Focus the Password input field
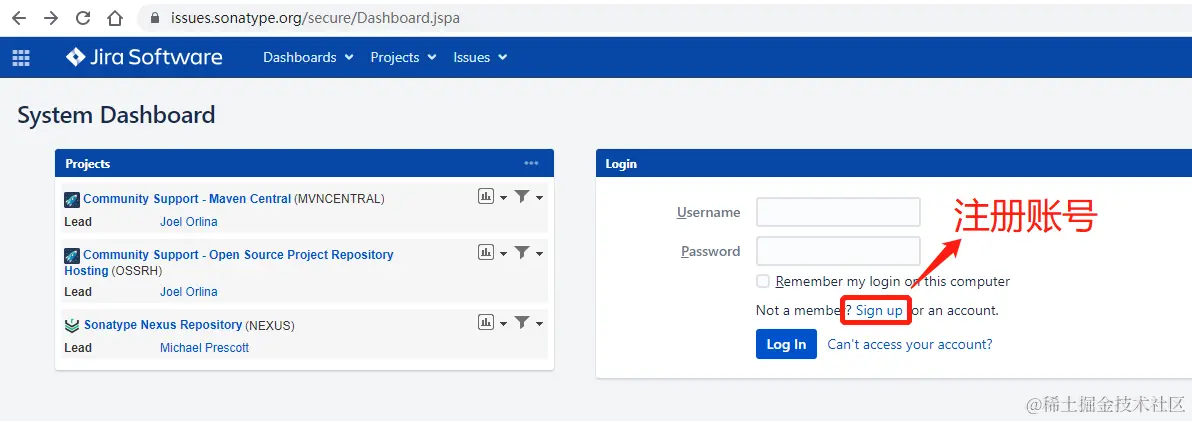 pos(838,251)
